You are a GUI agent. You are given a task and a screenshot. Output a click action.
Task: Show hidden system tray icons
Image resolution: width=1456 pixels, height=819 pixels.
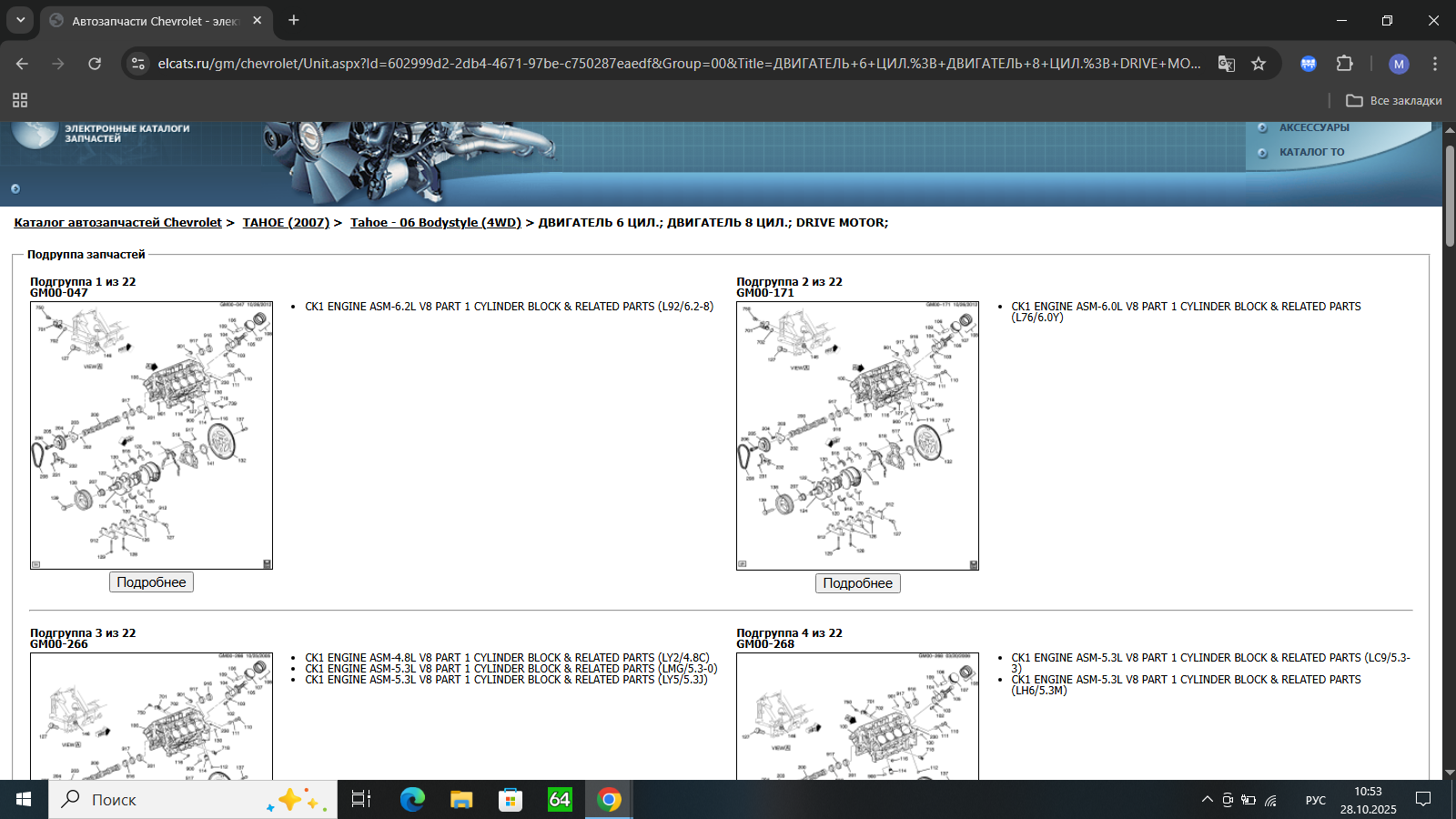1207,800
